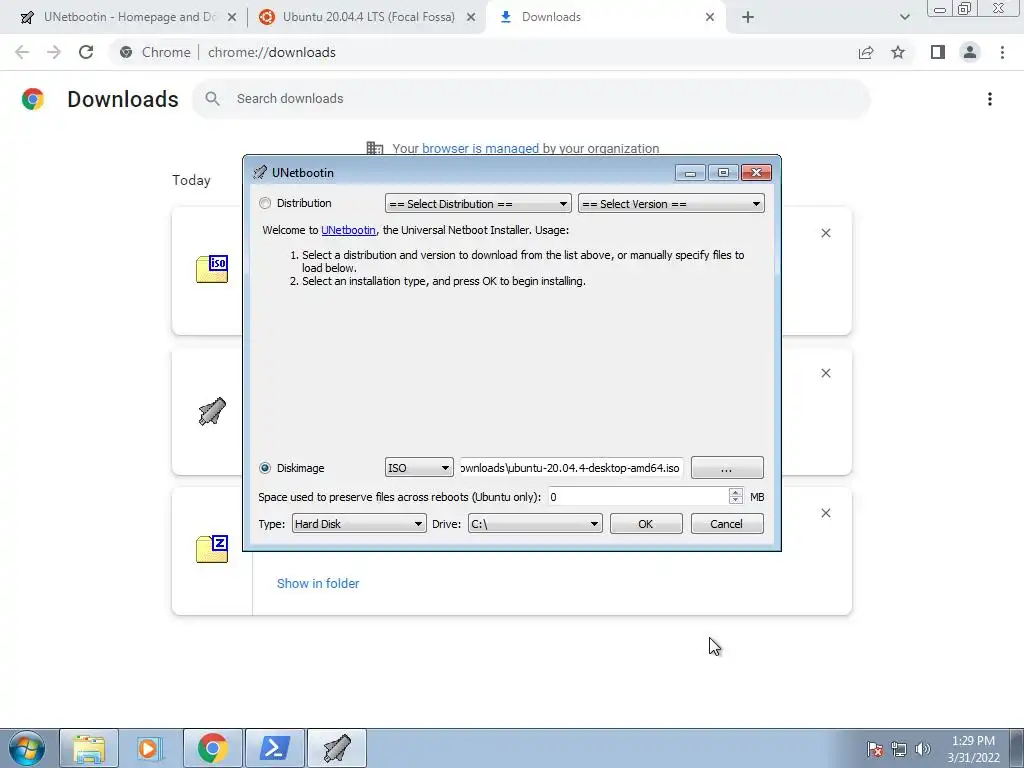Screen dimensions: 1024x768
Task: Open PowerShell from taskbar
Action: point(274,748)
